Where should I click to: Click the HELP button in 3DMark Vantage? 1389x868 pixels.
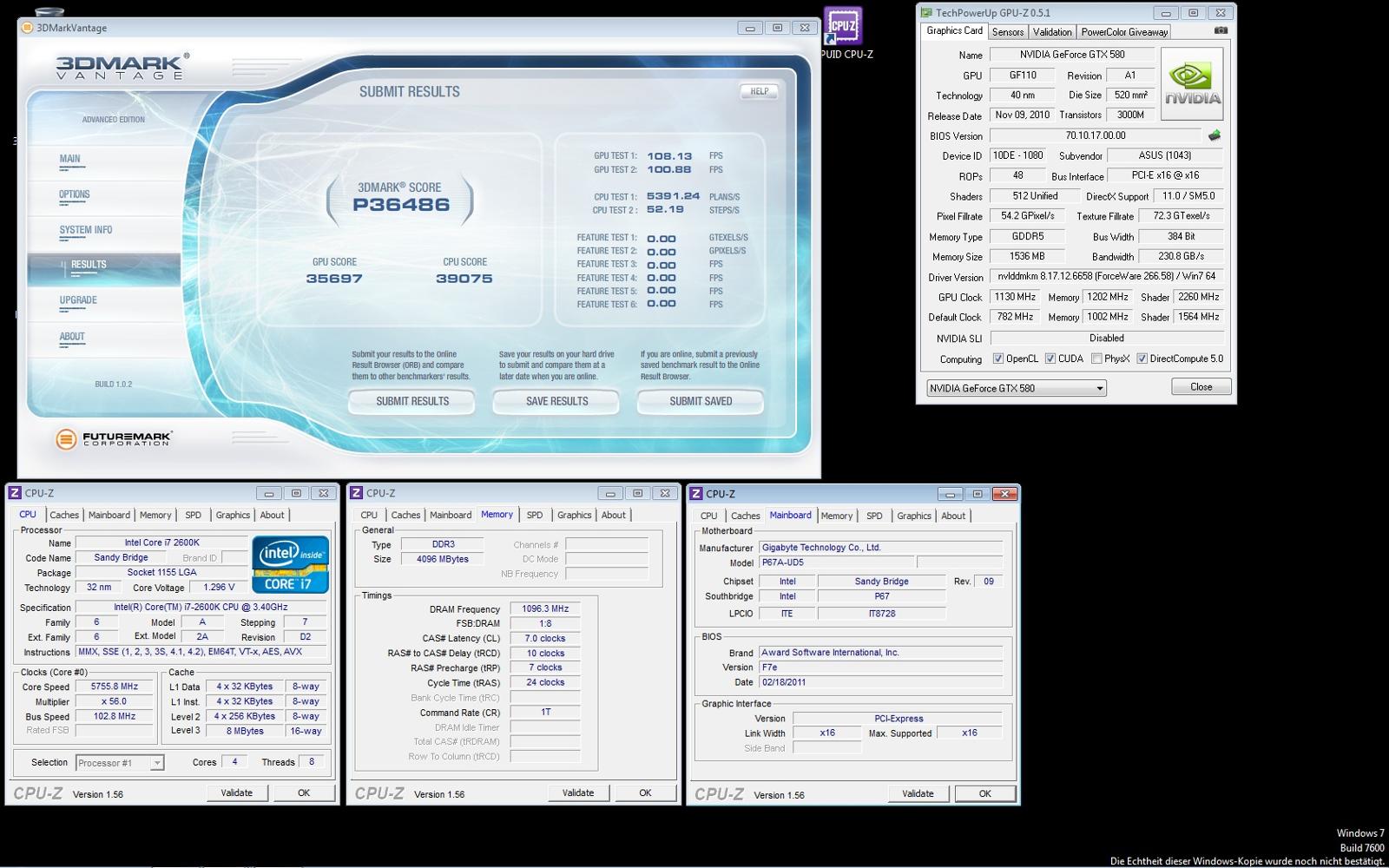(x=759, y=91)
